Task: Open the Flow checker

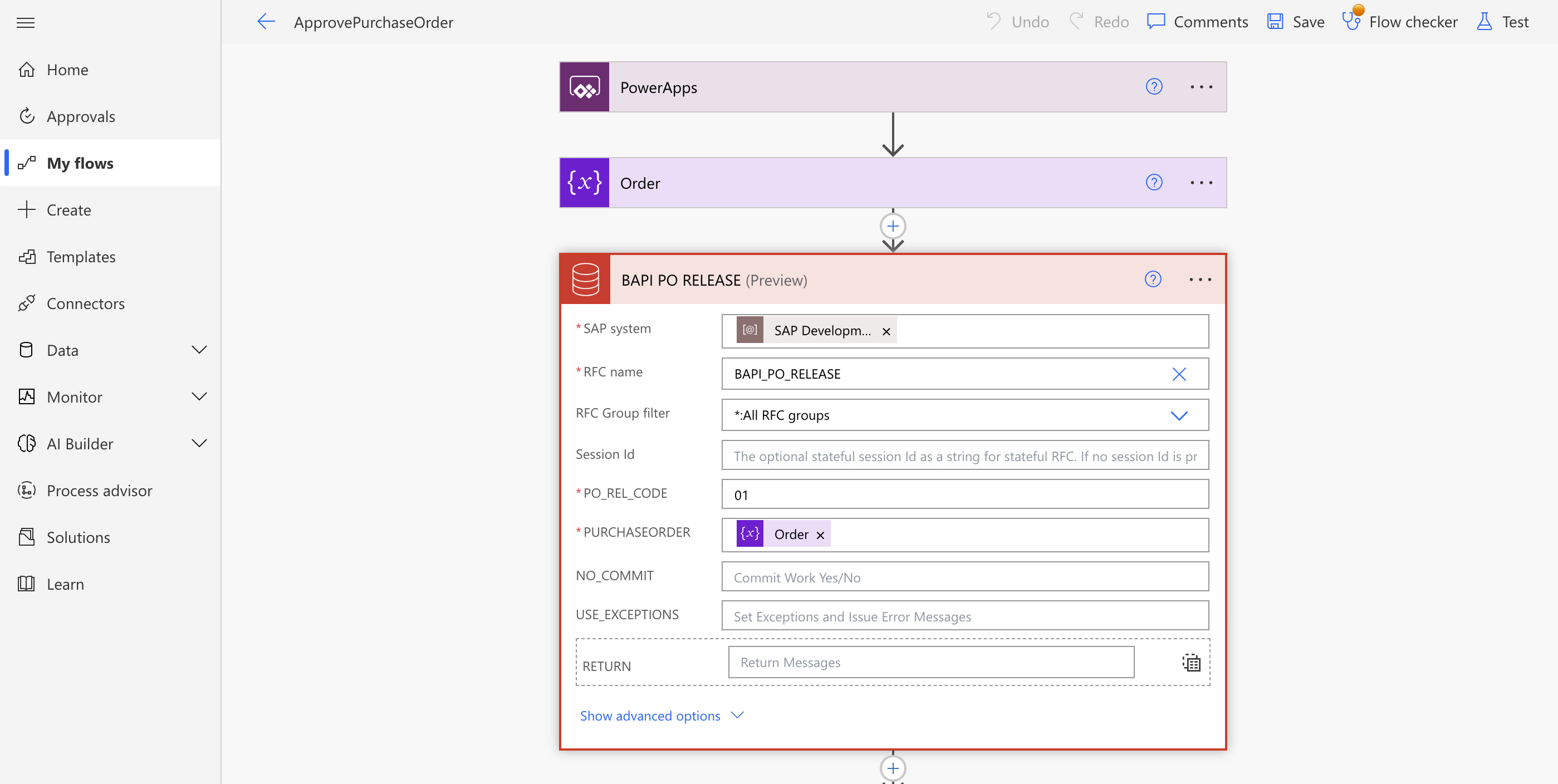Action: [1399, 22]
